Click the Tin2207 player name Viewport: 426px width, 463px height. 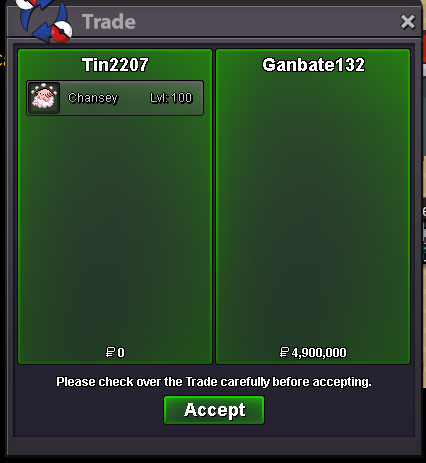click(115, 65)
